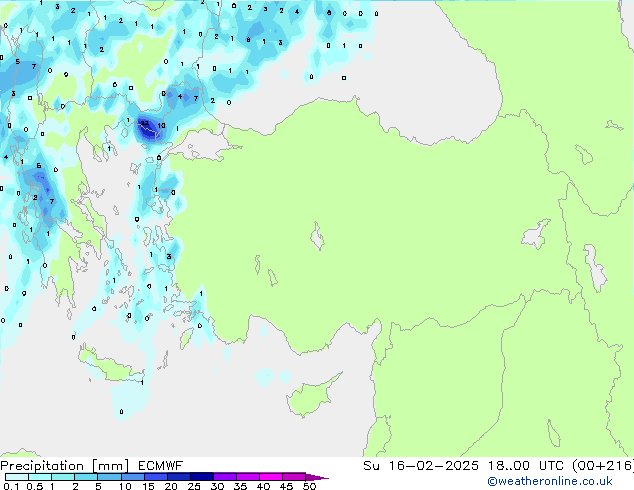
Task: Select the "2" label under the legend
Action: pyautogui.click(x=75, y=486)
